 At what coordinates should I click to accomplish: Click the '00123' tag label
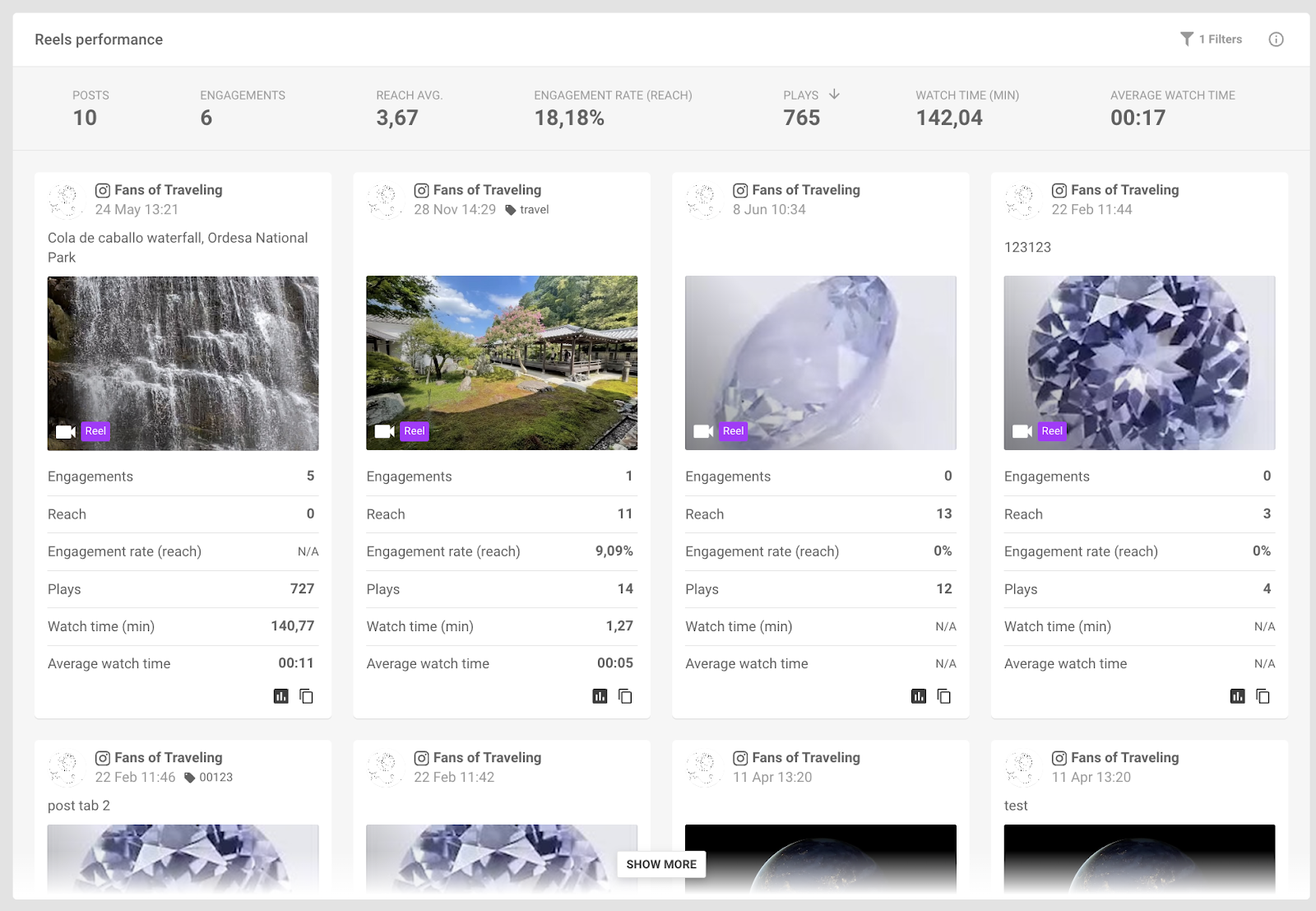(215, 778)
